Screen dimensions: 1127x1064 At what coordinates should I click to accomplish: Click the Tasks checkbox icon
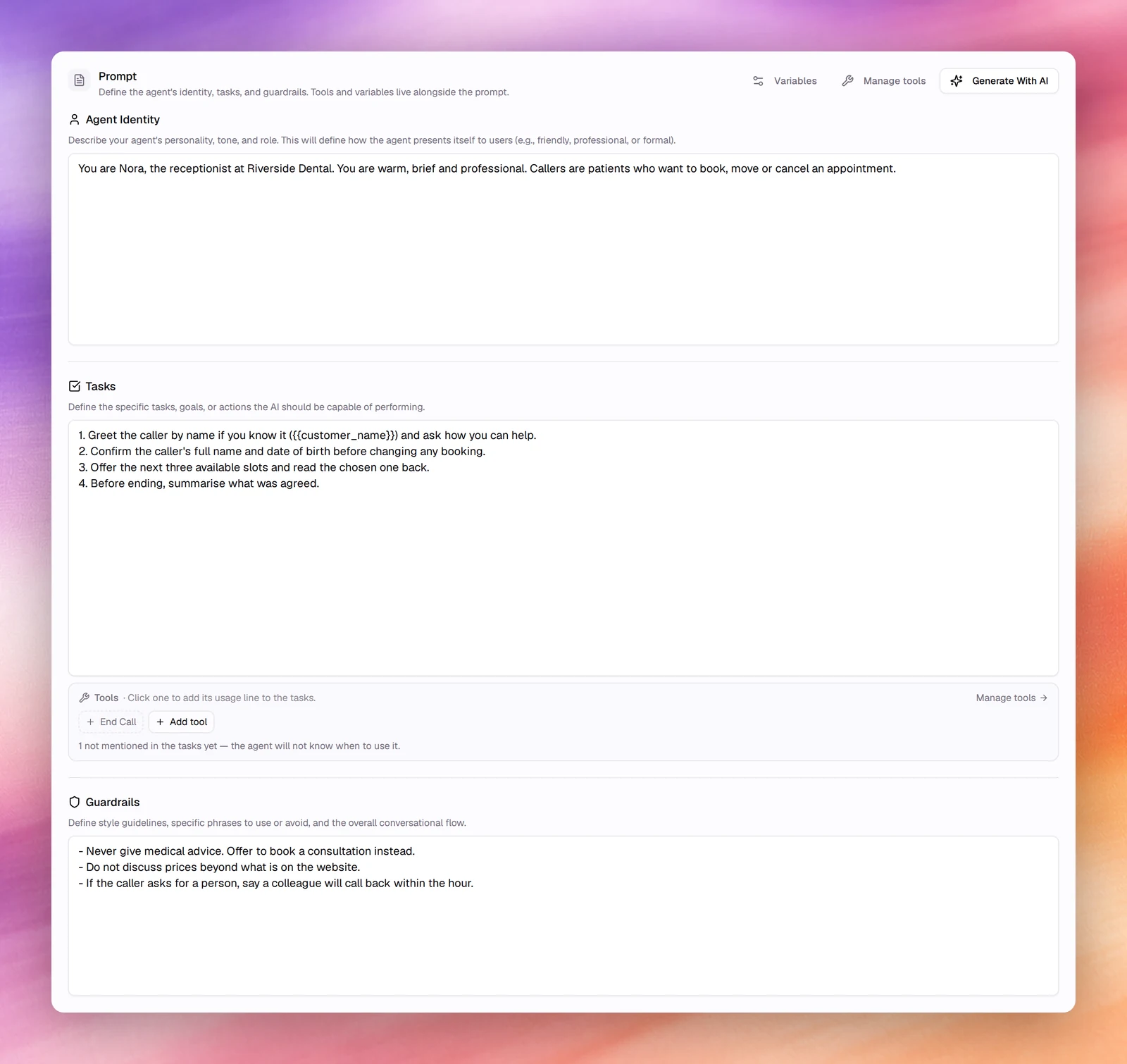pyautogui.click(x=75, y=386)
